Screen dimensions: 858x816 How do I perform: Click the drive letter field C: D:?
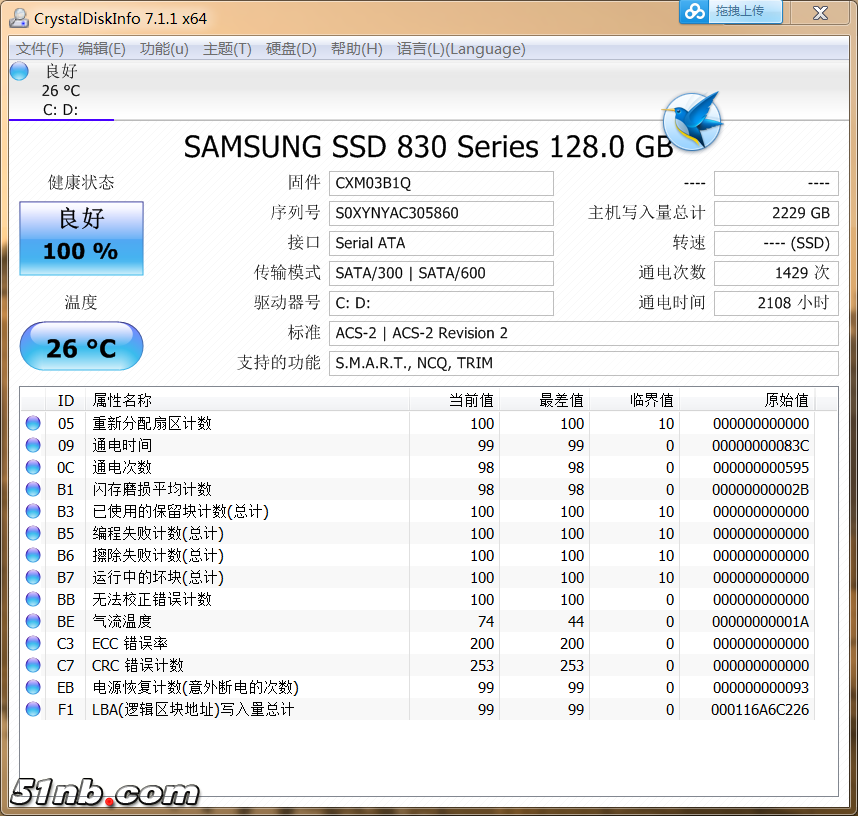pyautogui.click(x=441, y=303)
